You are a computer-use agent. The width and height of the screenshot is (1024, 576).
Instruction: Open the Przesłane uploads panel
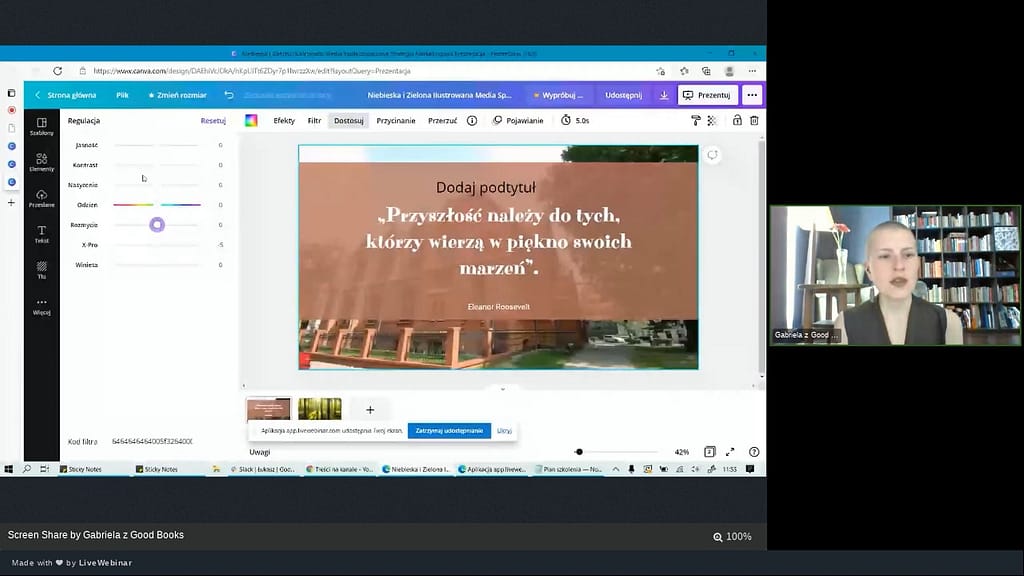(41, 198)
